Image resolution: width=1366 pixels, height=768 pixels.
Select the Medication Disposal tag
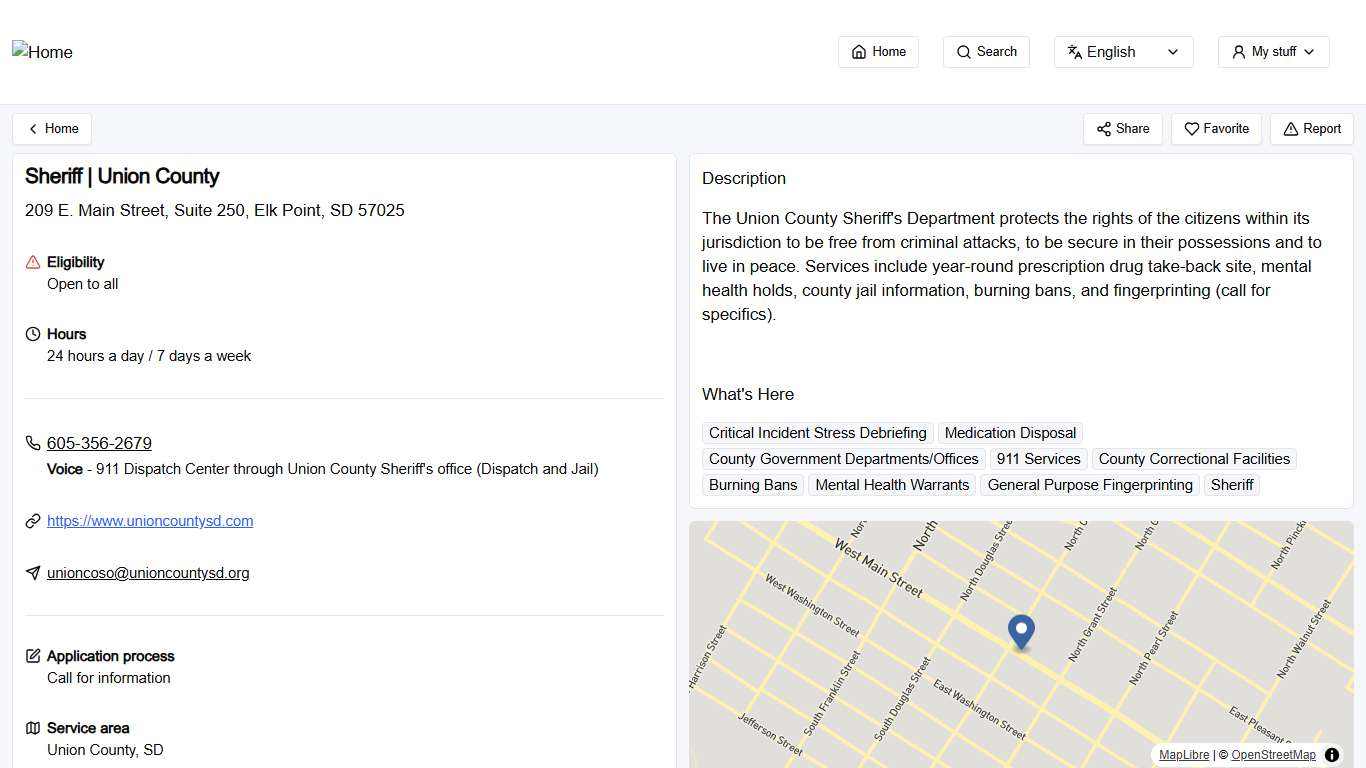click(x=1010, y=433)
